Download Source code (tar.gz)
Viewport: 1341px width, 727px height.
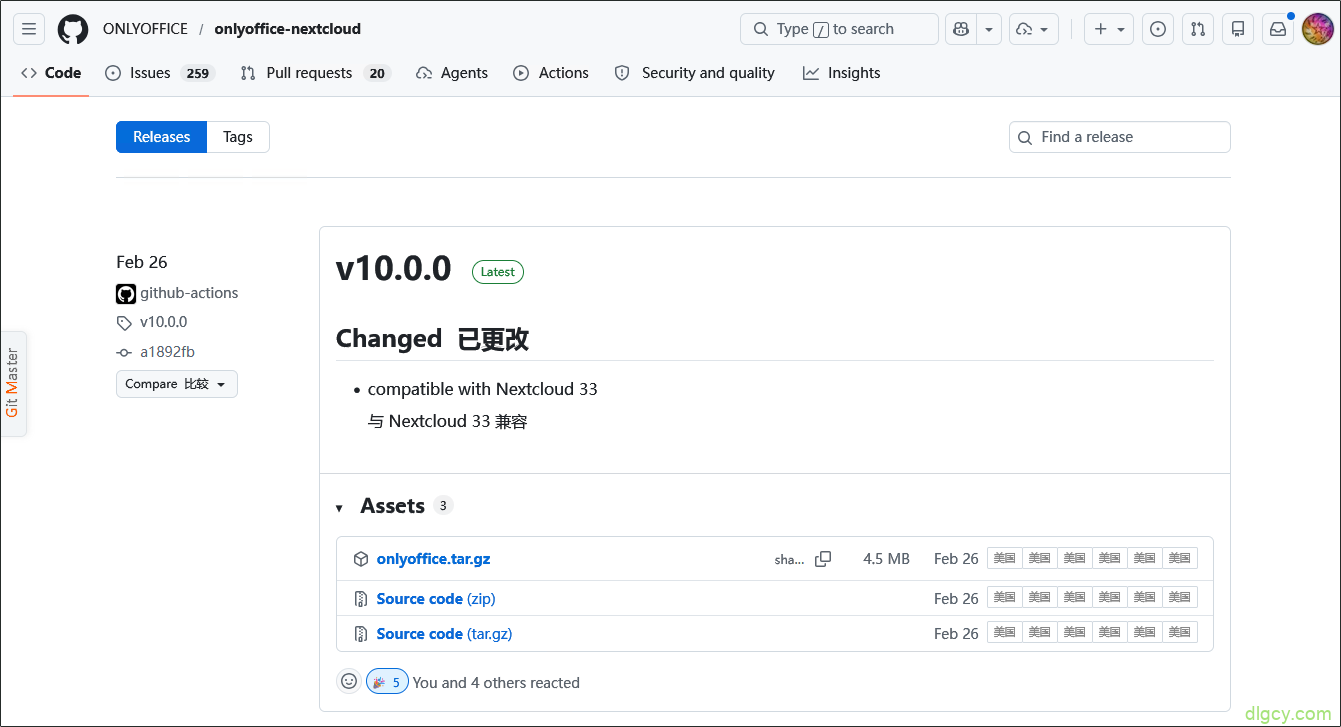point(444,634)
